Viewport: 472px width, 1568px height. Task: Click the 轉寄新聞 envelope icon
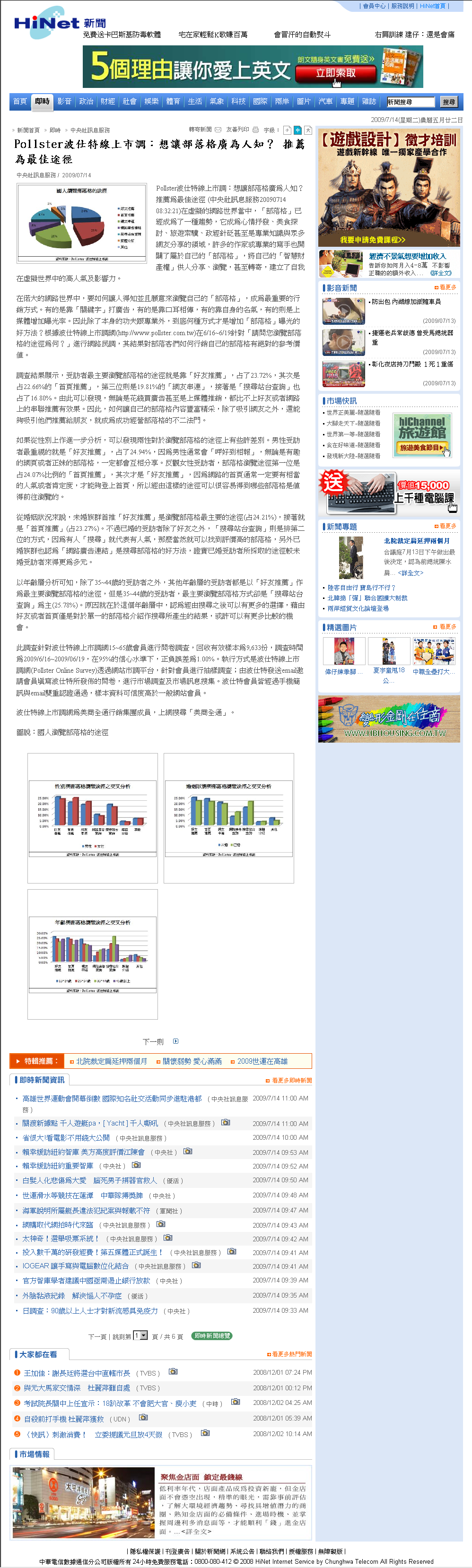(x=218, y=130)
